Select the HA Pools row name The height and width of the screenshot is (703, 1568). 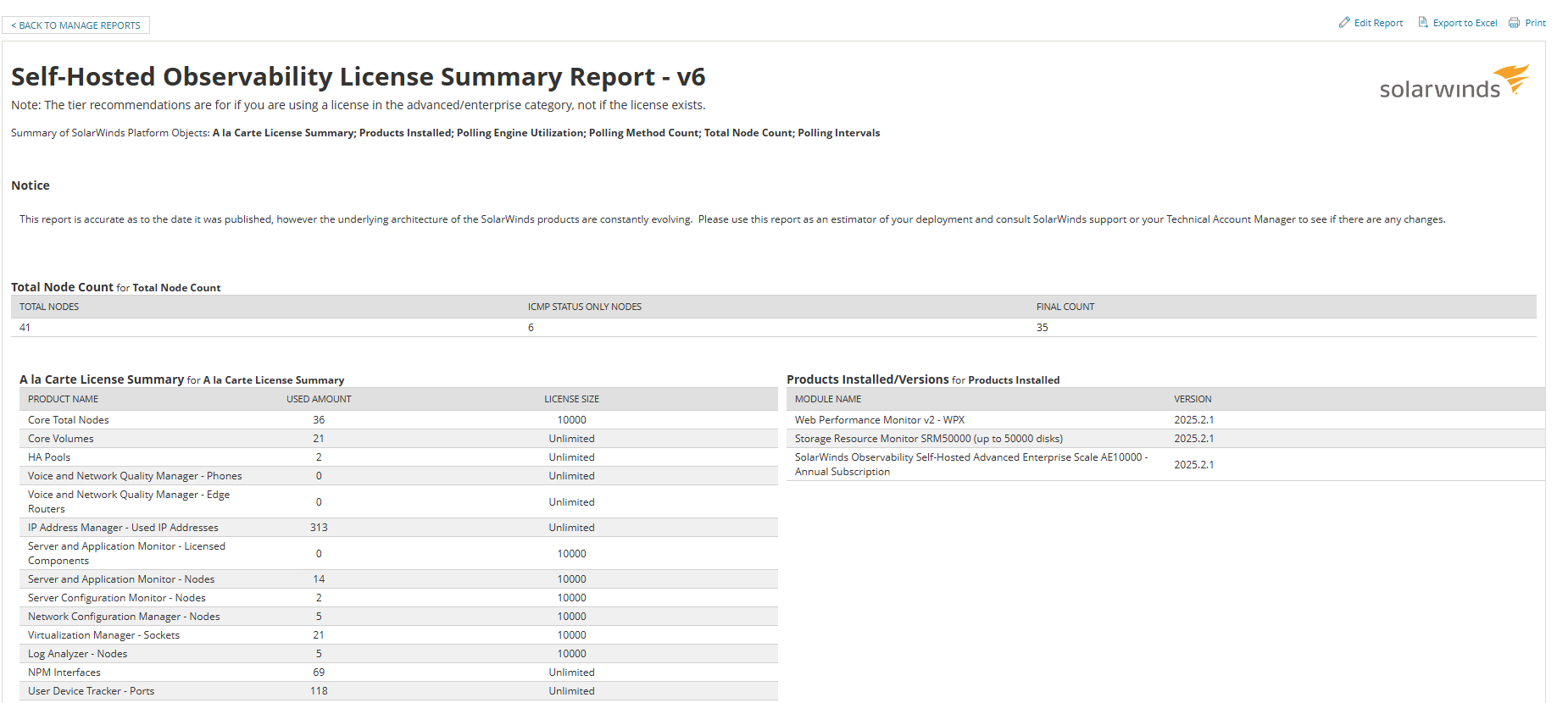tap(49, 457)
